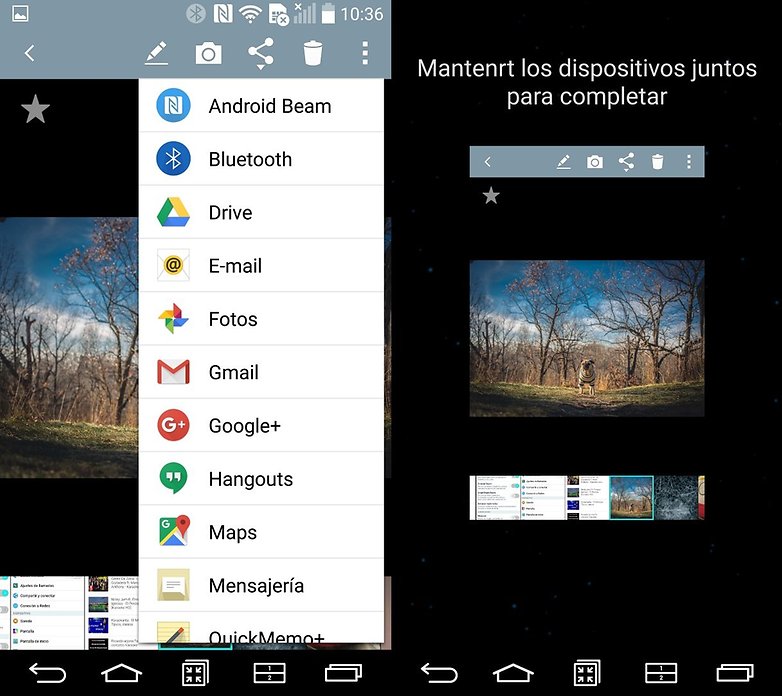This screenshot has width=782, height=696.
Task: Tap share icon in right preview toolbar
Action: pos(626,162)
